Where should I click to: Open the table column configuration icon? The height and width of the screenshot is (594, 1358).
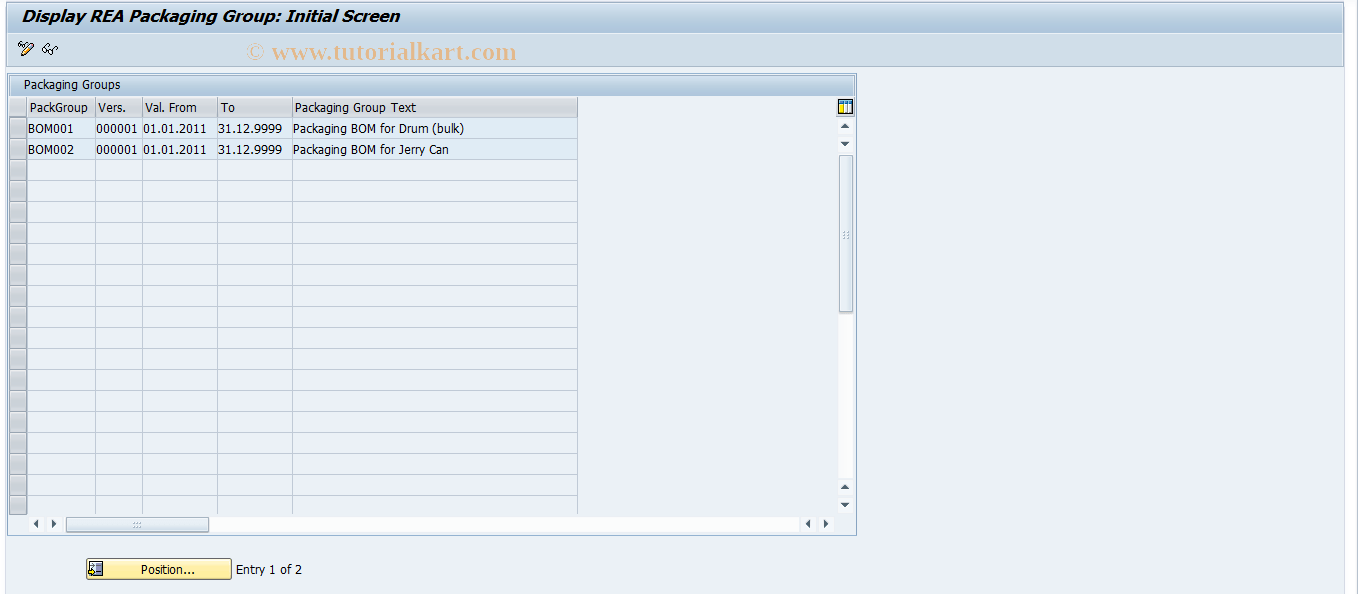pyautogui.click(x=844, y=106)
